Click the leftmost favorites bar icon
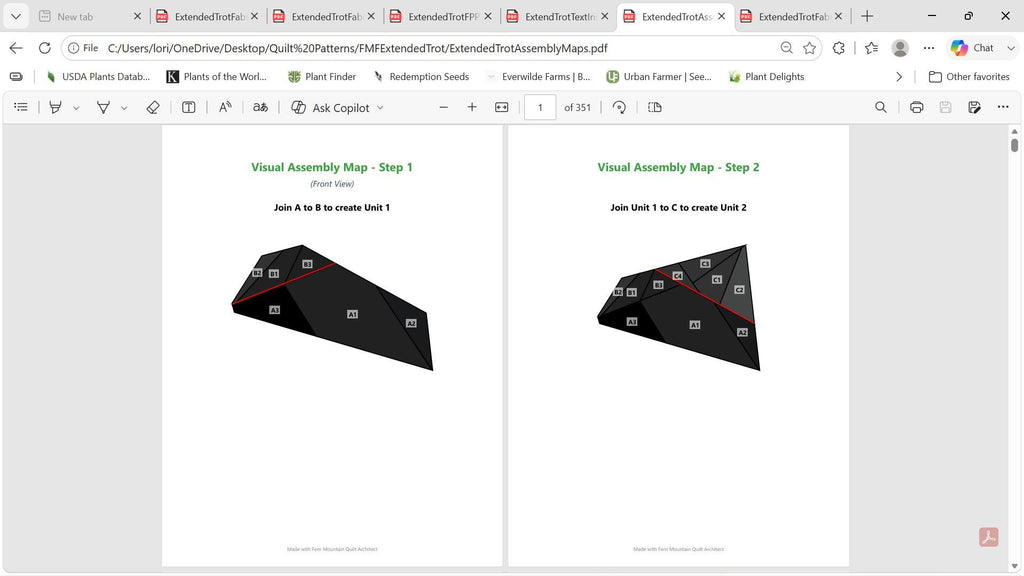1024x576 pixels. (16, 76)
